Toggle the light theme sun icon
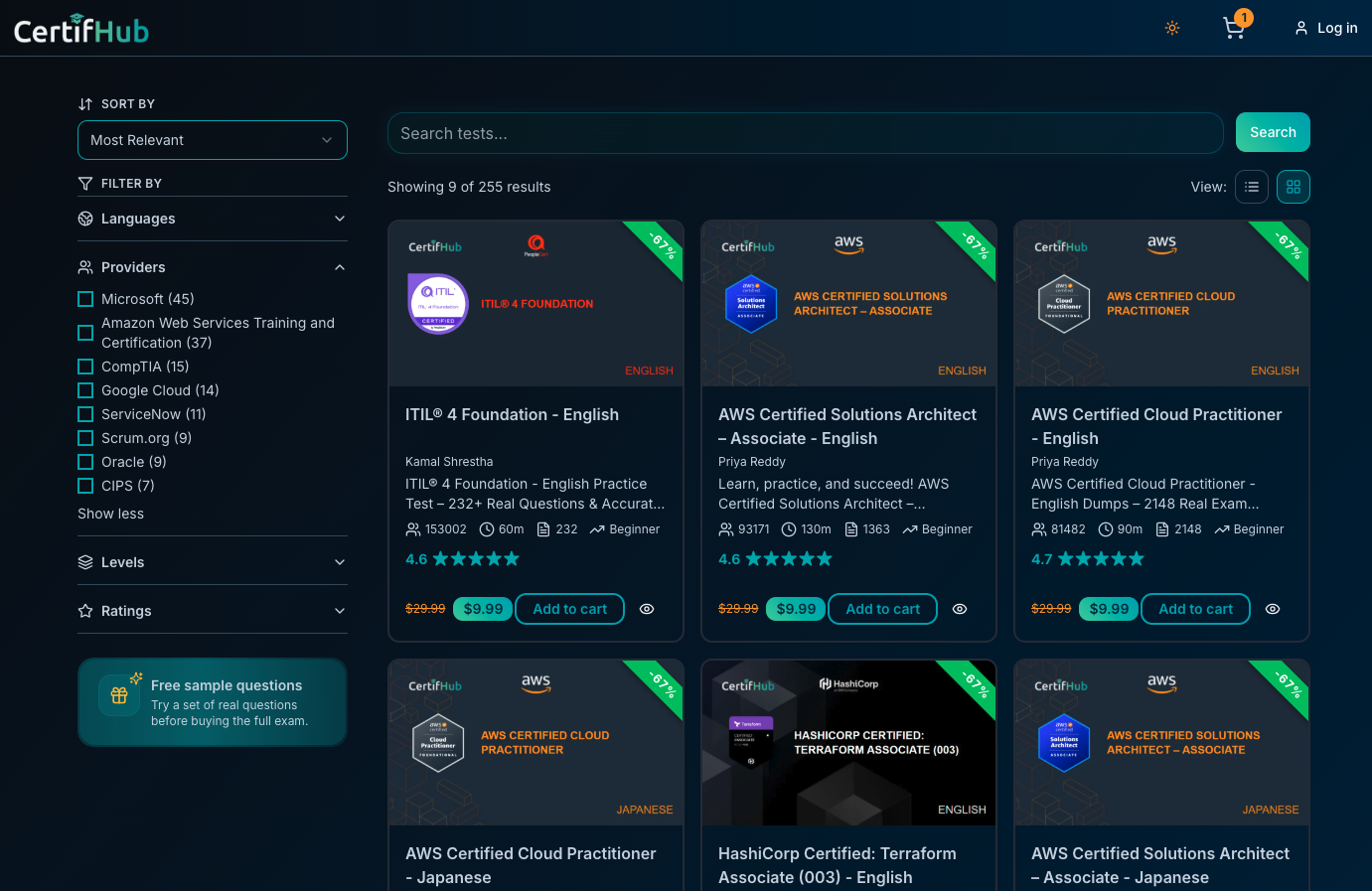 coord(1172,28)
